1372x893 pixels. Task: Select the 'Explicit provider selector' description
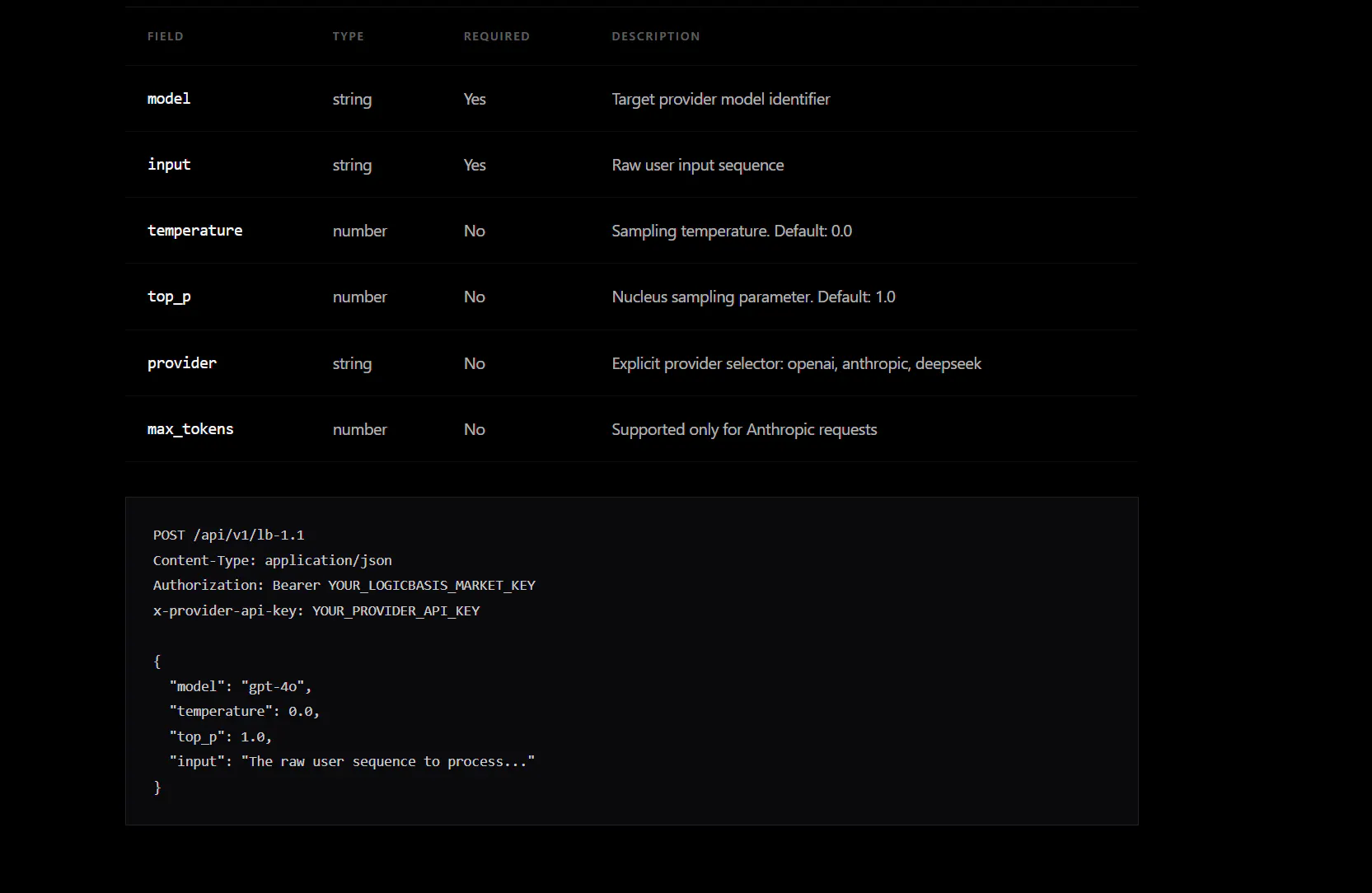click(x=797, y=363)
